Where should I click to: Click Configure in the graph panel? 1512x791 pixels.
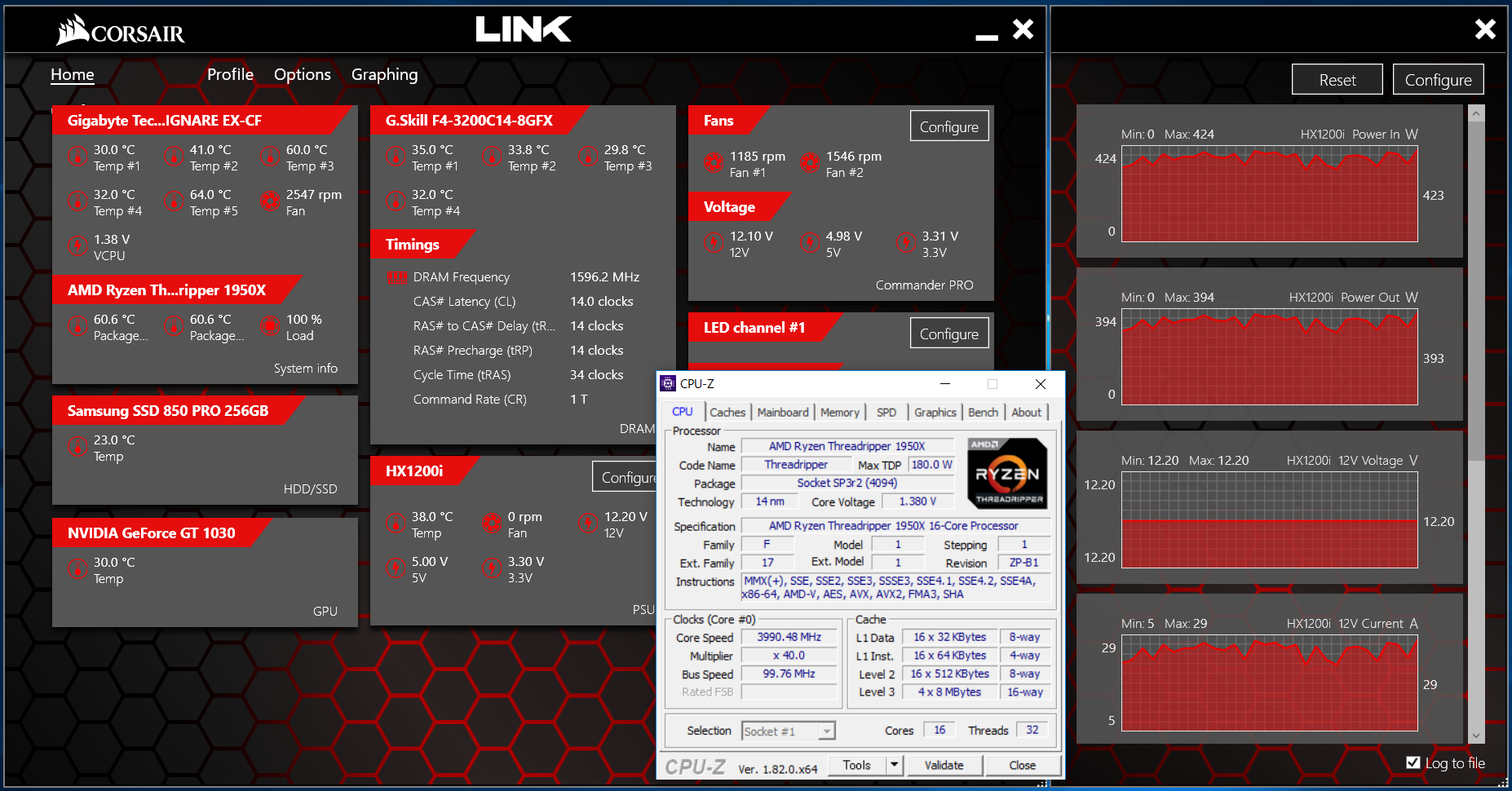point(1438,80)
